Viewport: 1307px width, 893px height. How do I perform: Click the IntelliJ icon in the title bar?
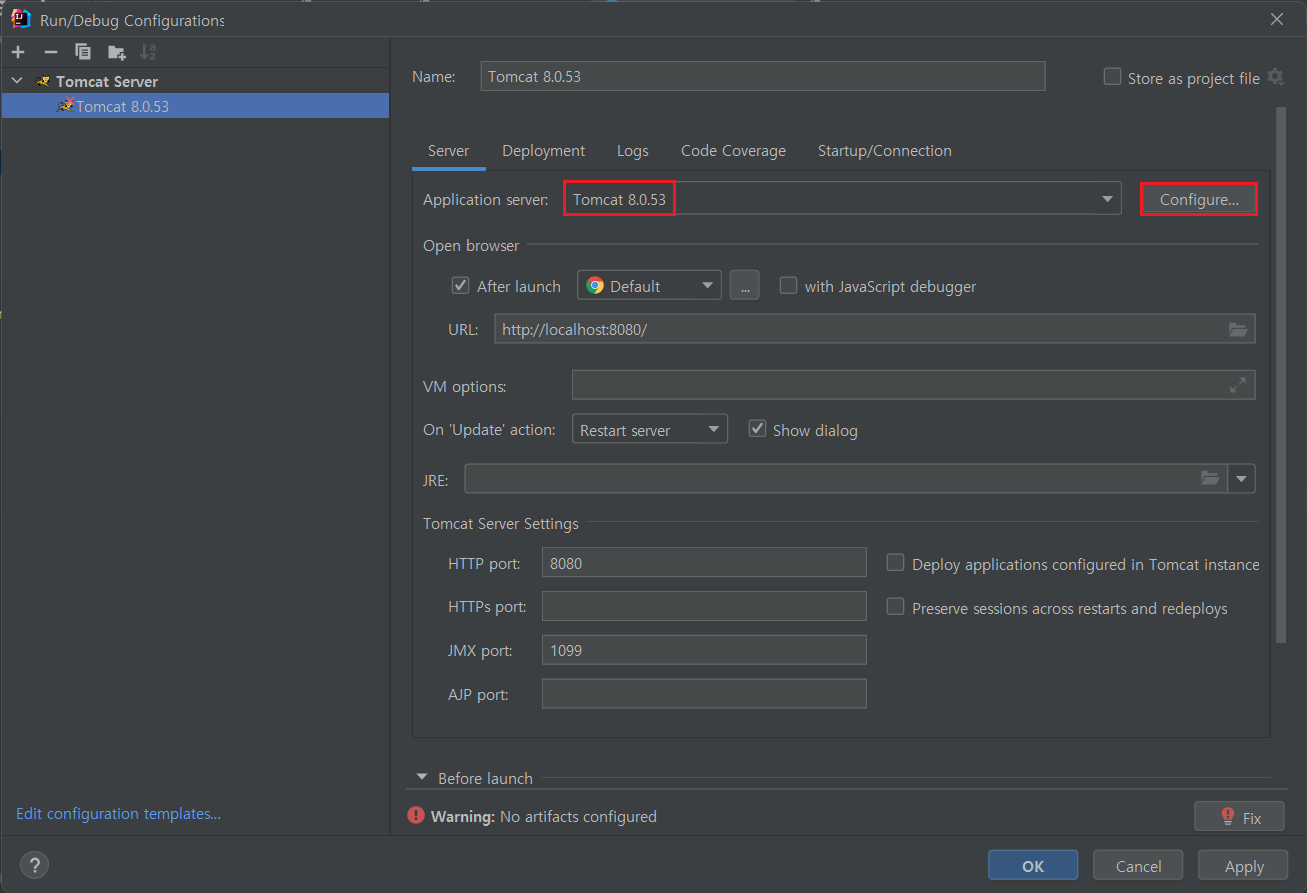[x=21, y=19]
